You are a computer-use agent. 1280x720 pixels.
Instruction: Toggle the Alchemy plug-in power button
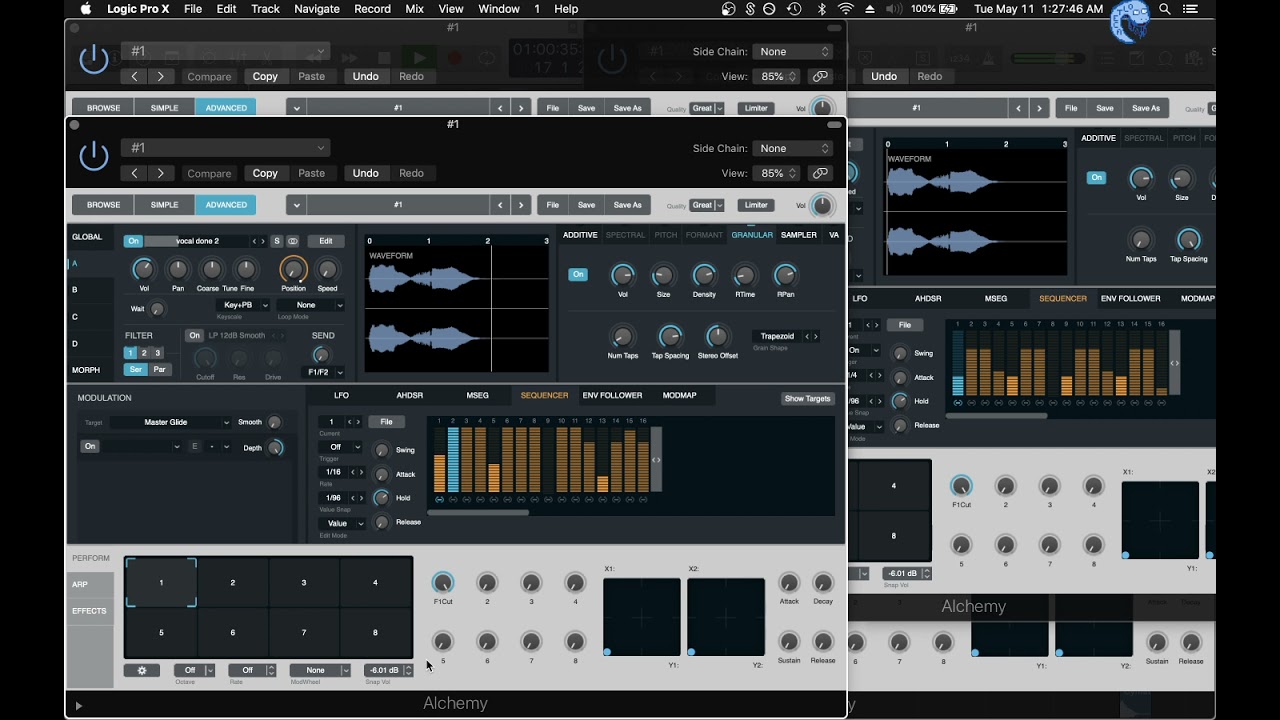[93, 155]
